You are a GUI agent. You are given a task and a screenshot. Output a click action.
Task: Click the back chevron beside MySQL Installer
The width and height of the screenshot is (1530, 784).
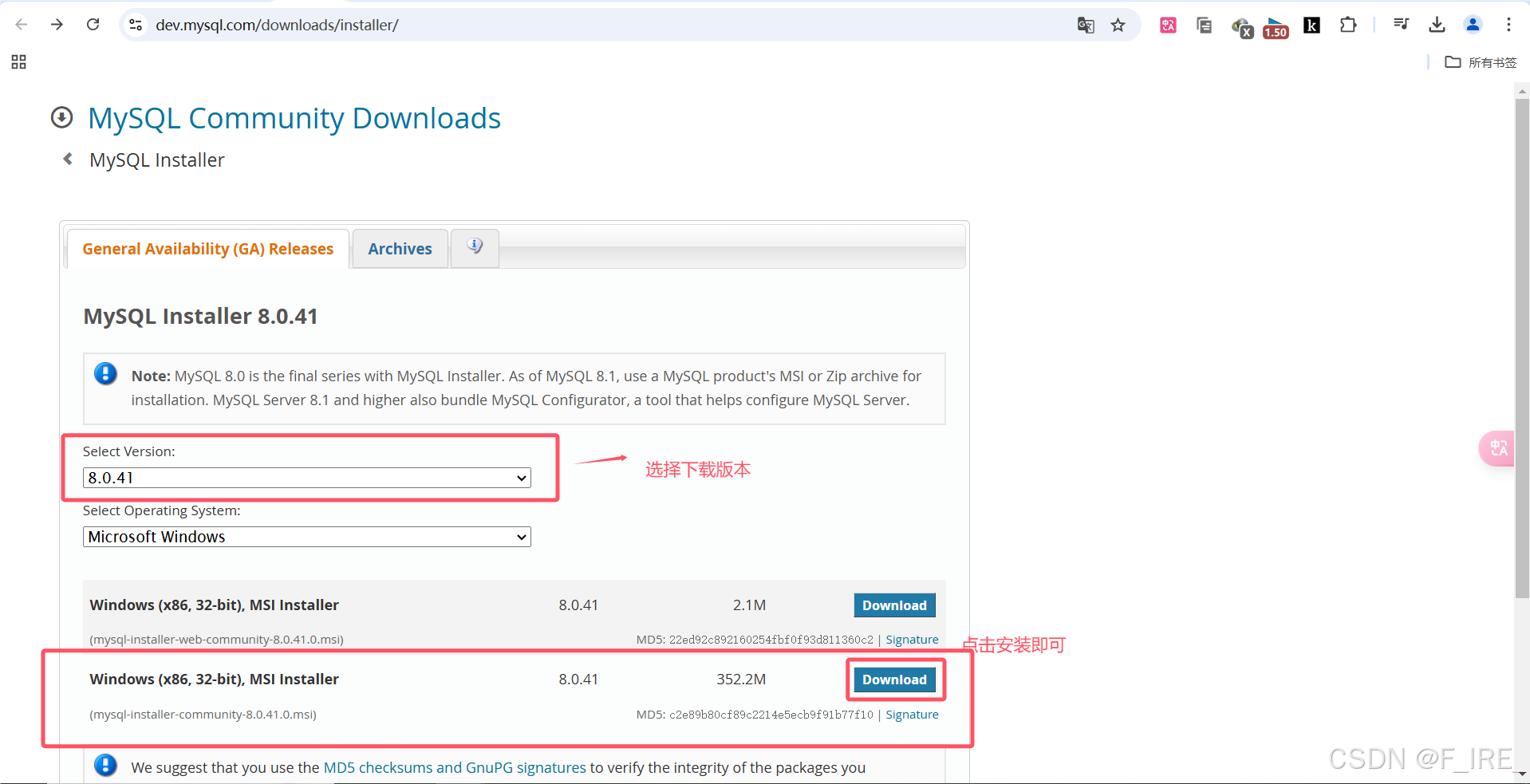pos(68,159)
